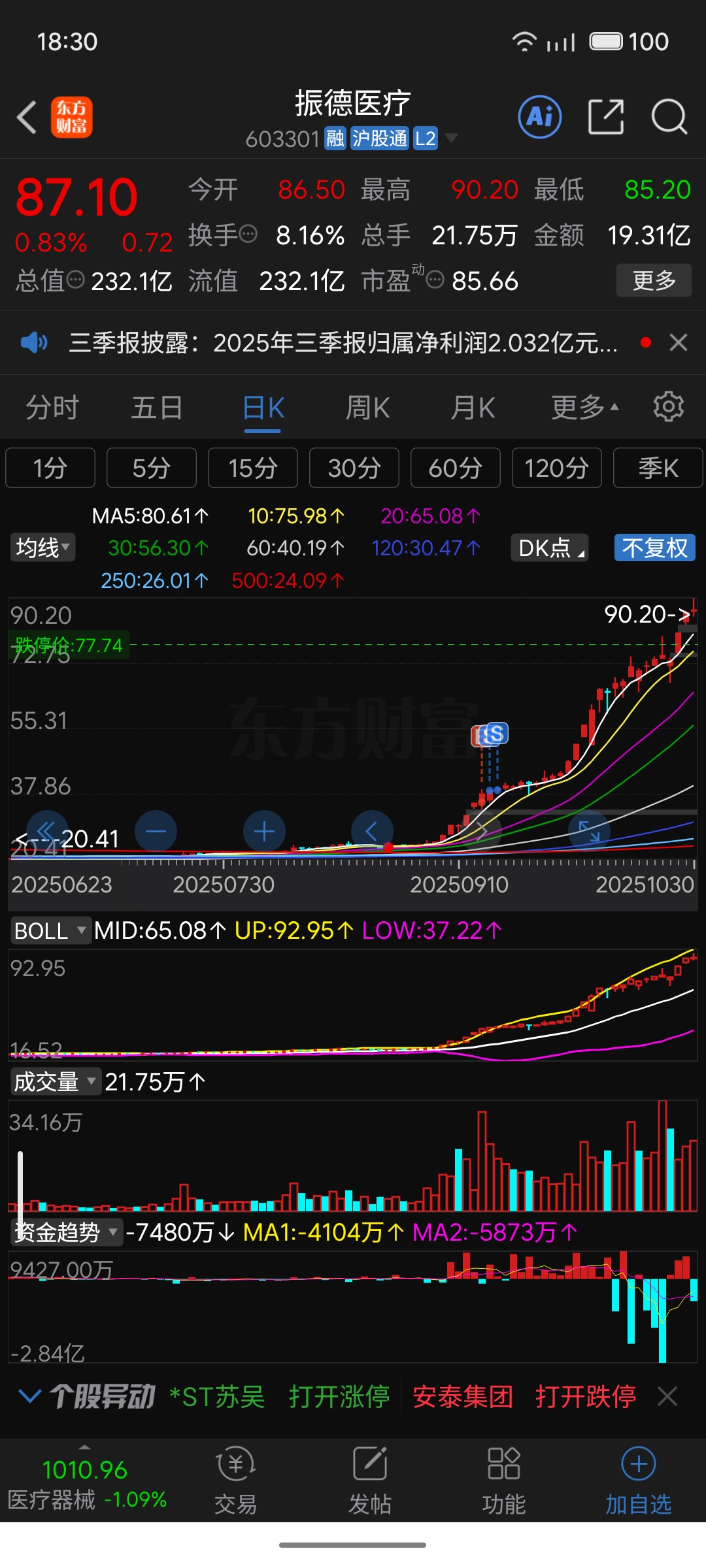
Task: Open the Ai assistant icon
Action: tap(540, 118)
